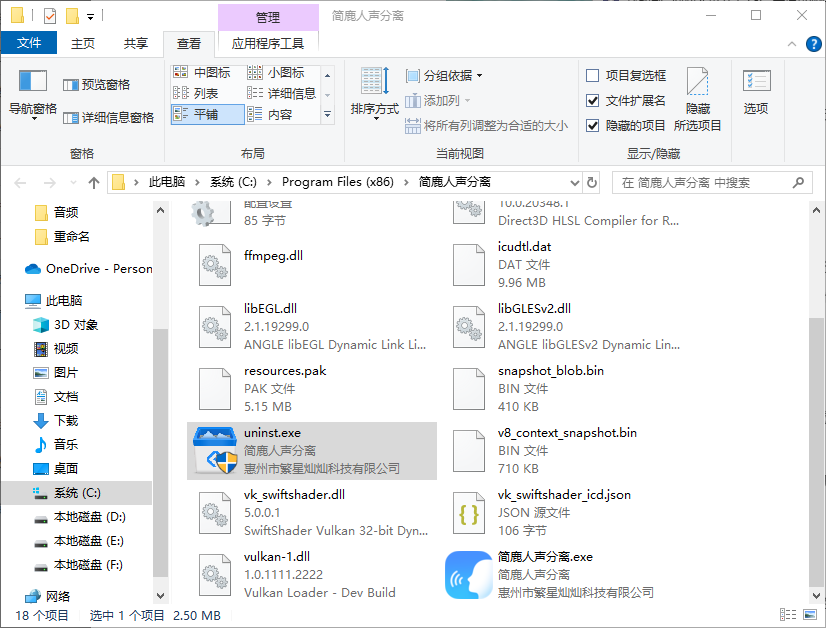Viewport: 826px width, 628px height.
Task: Navigate up to the parent folder
Action: pyautogui.click(x=94, y=182)
